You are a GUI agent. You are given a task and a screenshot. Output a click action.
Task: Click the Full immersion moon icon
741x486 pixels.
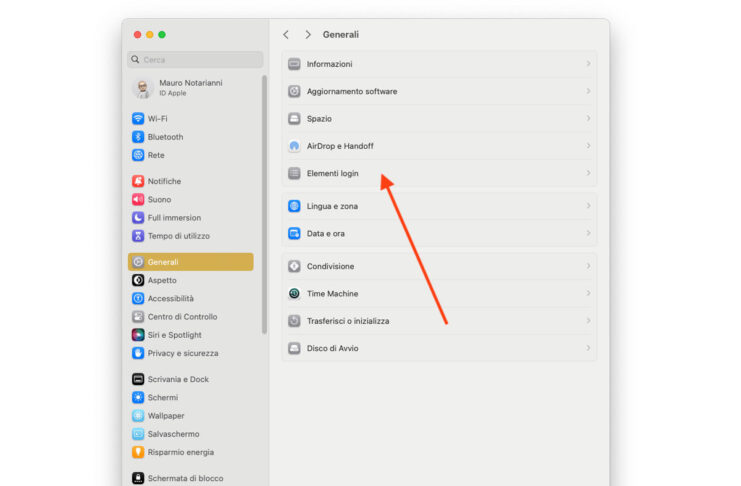click(138, 217)
